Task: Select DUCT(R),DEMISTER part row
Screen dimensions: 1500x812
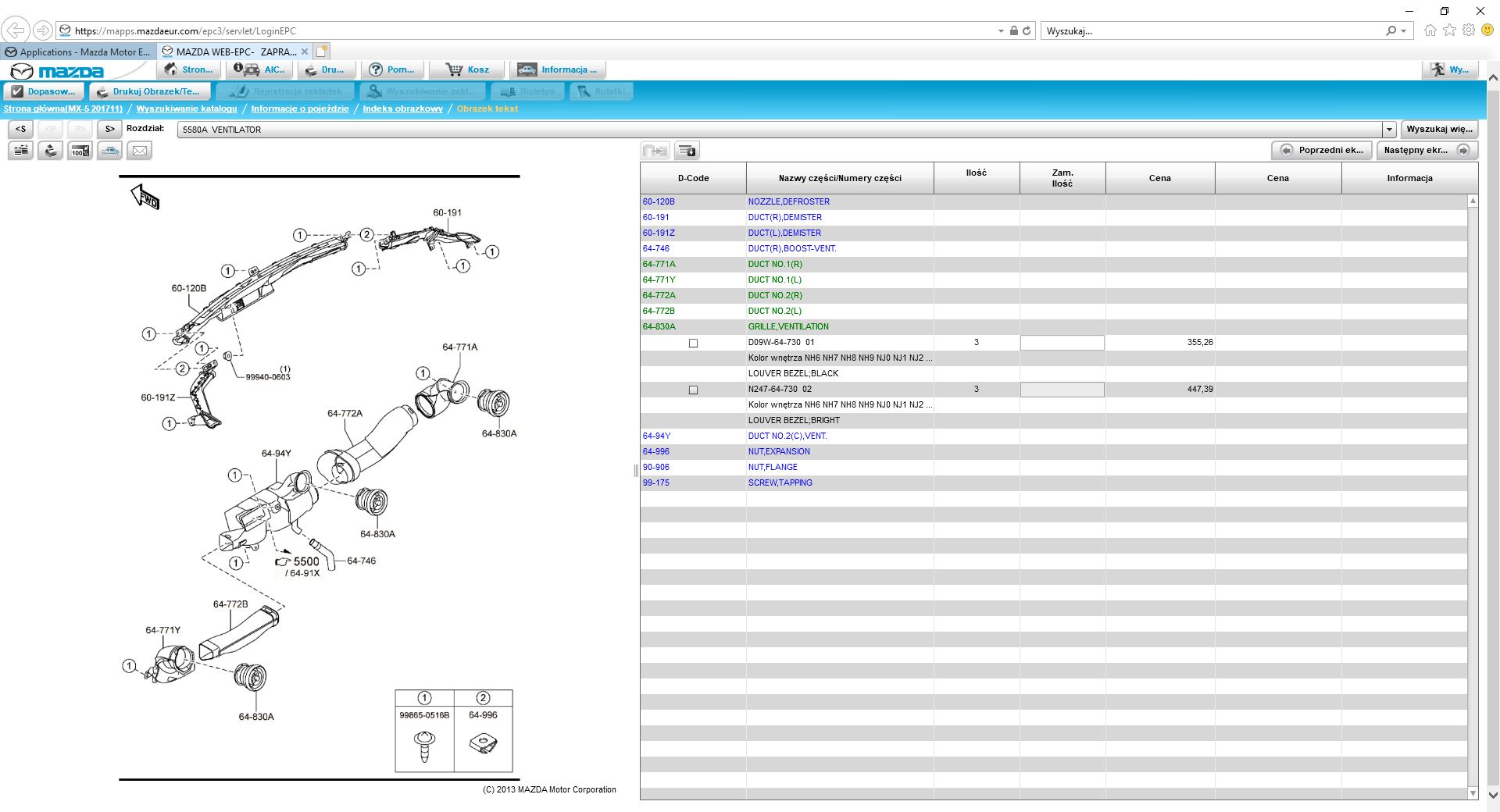Action: coord(1053,217)
